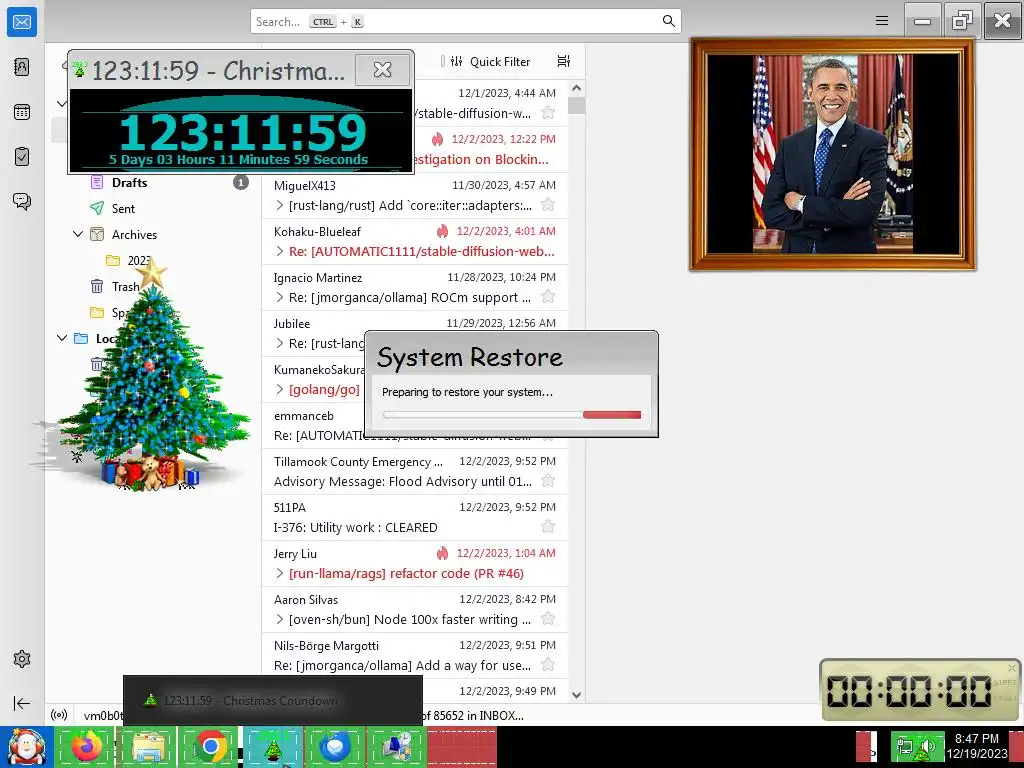Expand the KumanekoSakura golang thread

280,390
